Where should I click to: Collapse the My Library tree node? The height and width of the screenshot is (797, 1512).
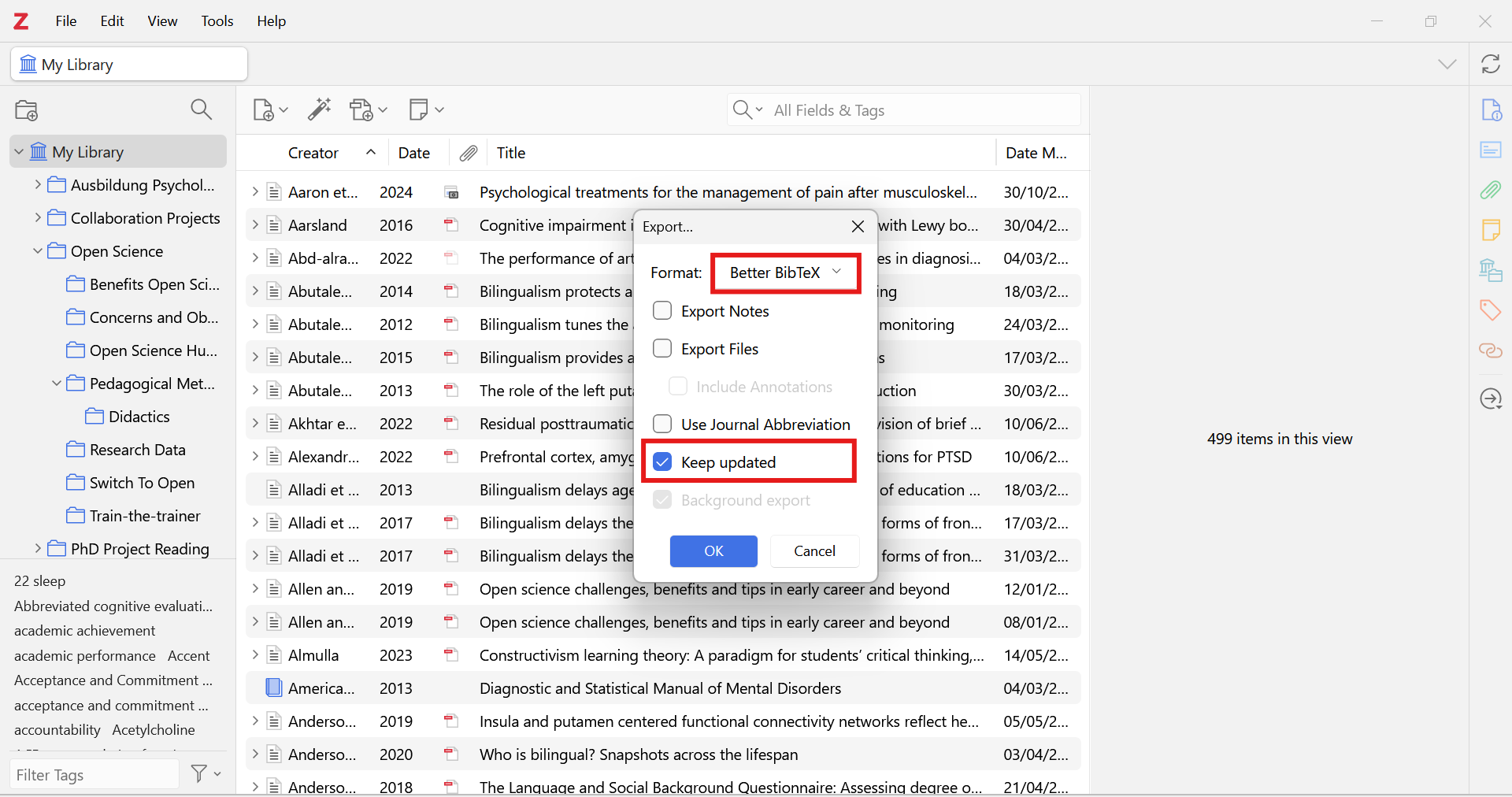19,152
